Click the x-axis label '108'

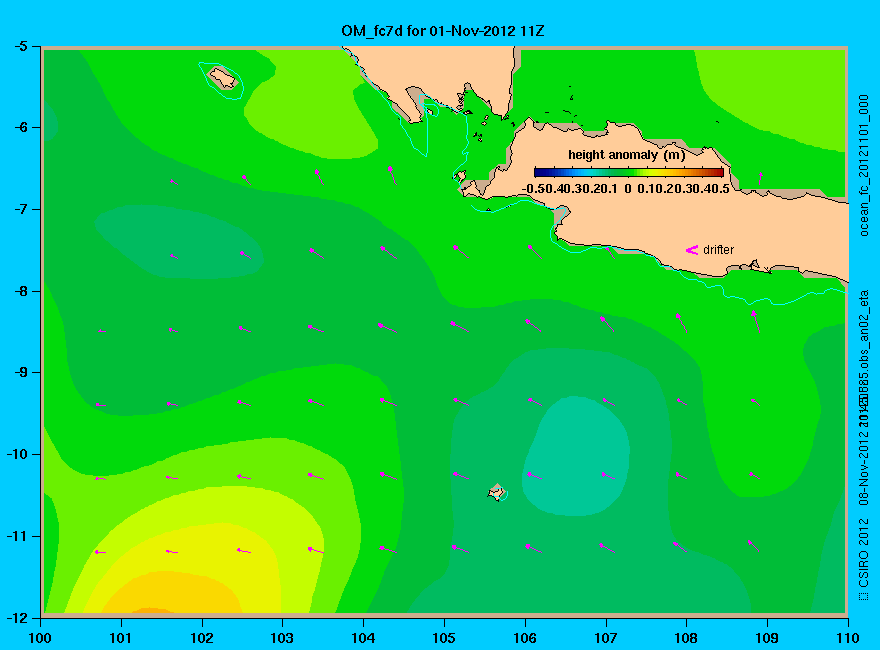point(686,638)
